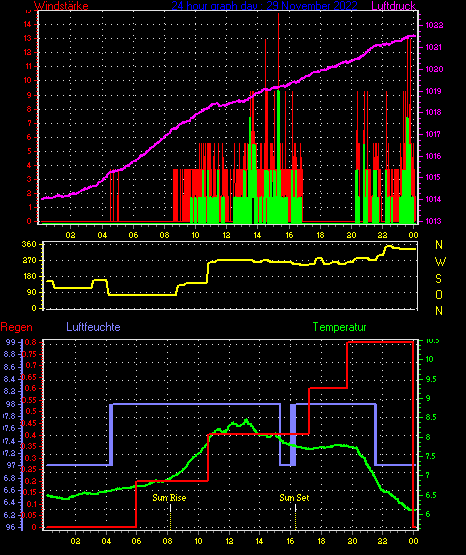The height and width of the screenshot is (555, 466).
Task: Click the Luftfeuchte label
Action: [93, 327]
